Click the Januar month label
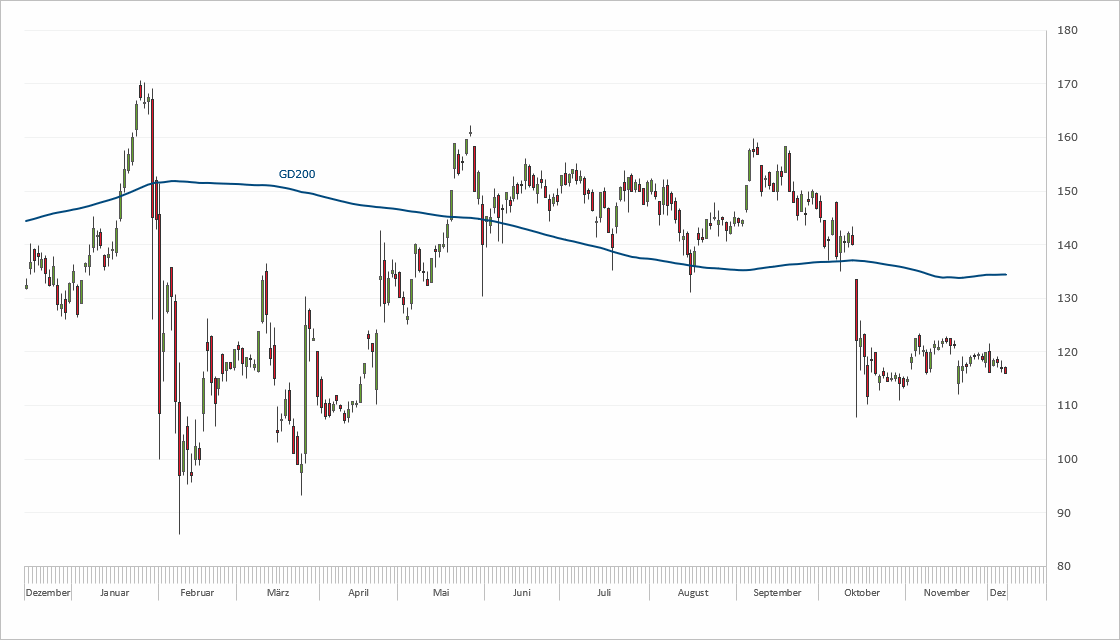 click(x=115, y=592)
